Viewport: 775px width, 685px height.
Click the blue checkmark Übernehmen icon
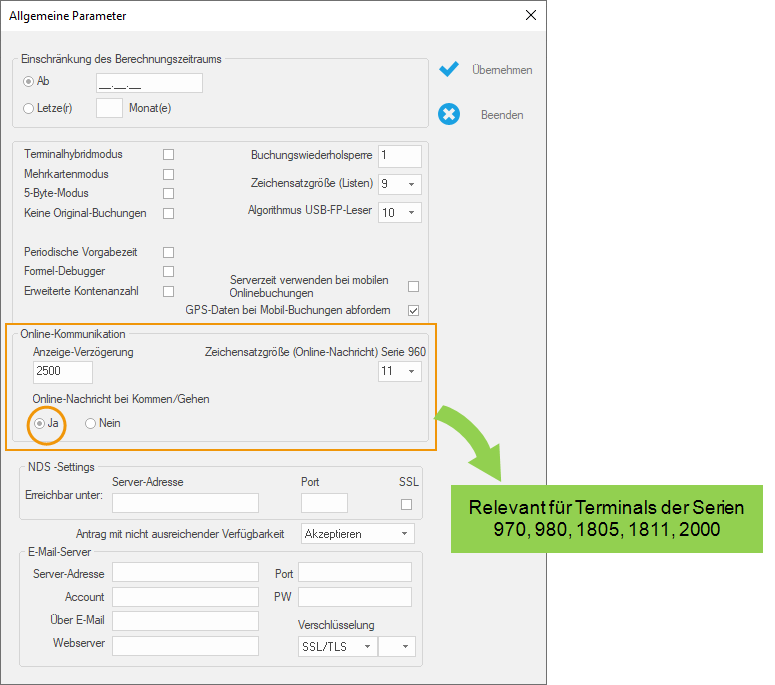tap(449, 69)
